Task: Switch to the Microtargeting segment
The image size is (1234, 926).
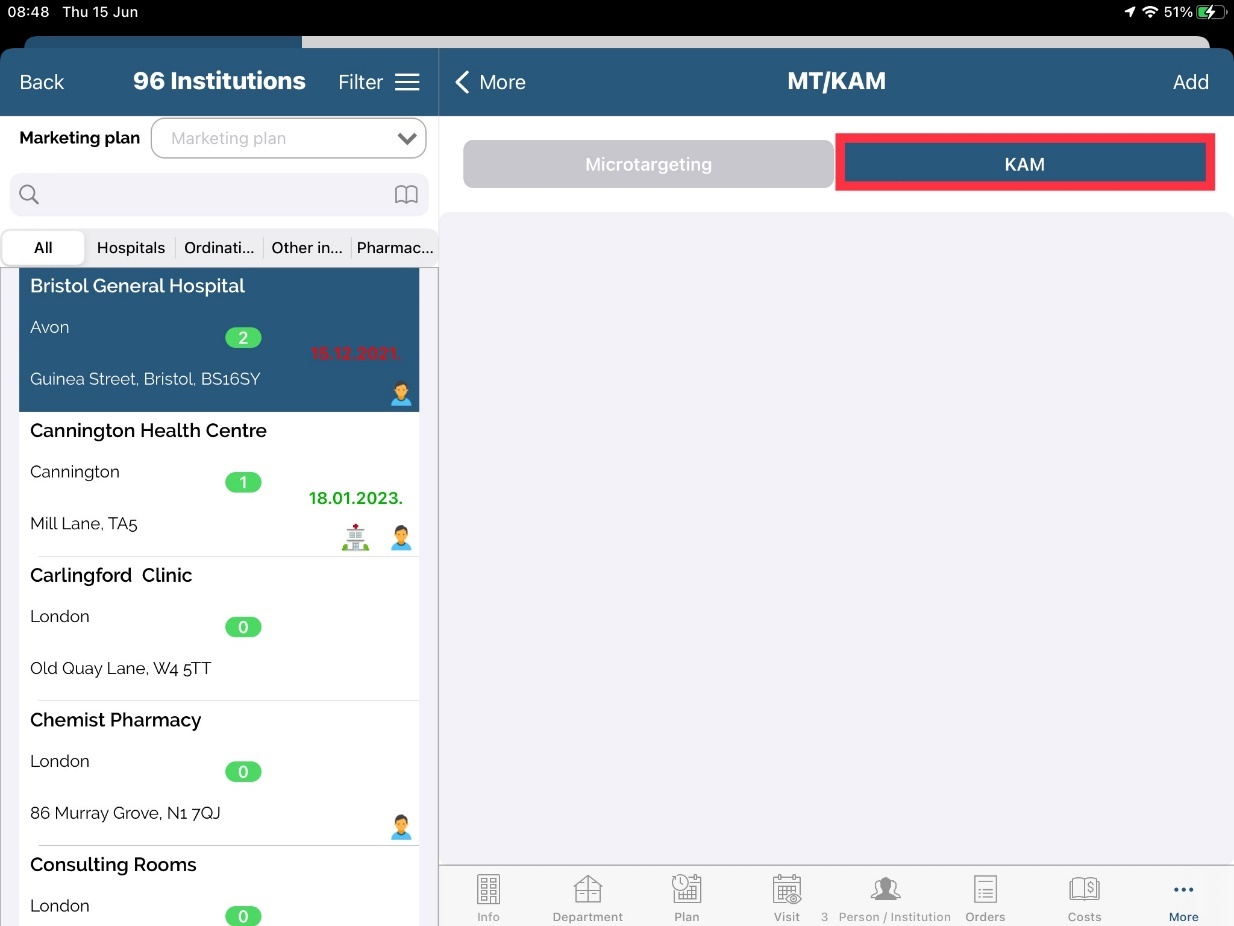Action: click(x=648, y=164)
